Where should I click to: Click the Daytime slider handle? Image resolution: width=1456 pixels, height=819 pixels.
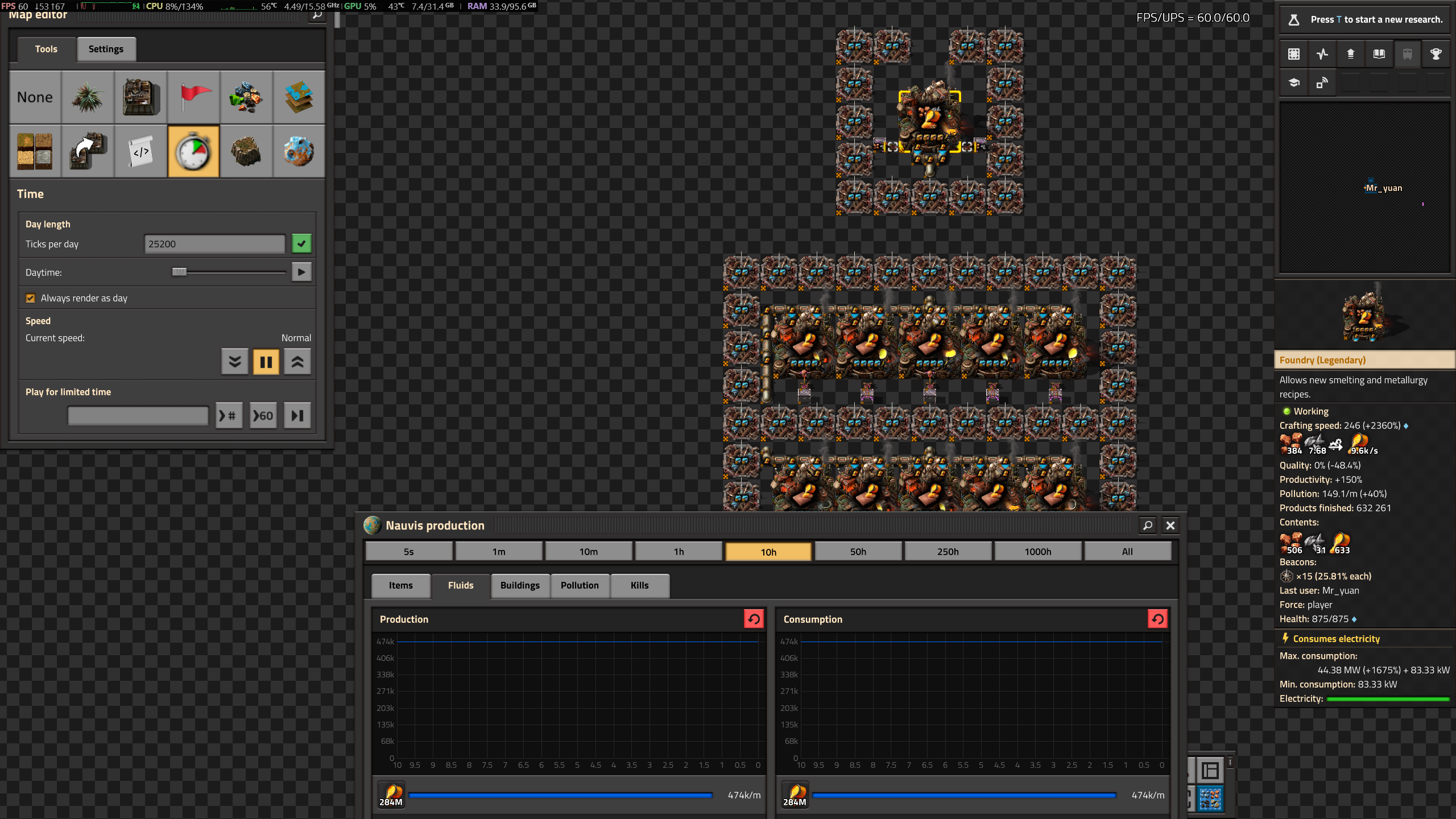pyautogui.click(x=179, y=272)
